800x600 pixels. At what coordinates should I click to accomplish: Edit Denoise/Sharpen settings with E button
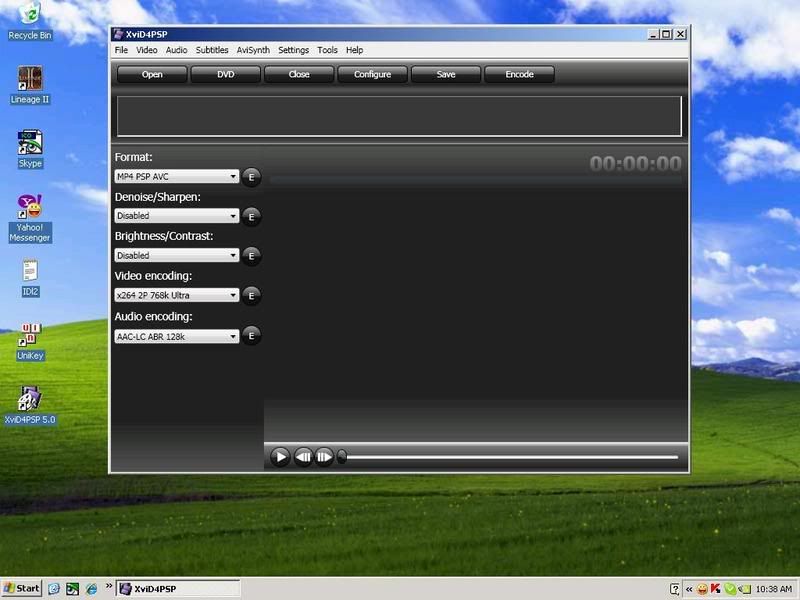[x=251, y=216]
